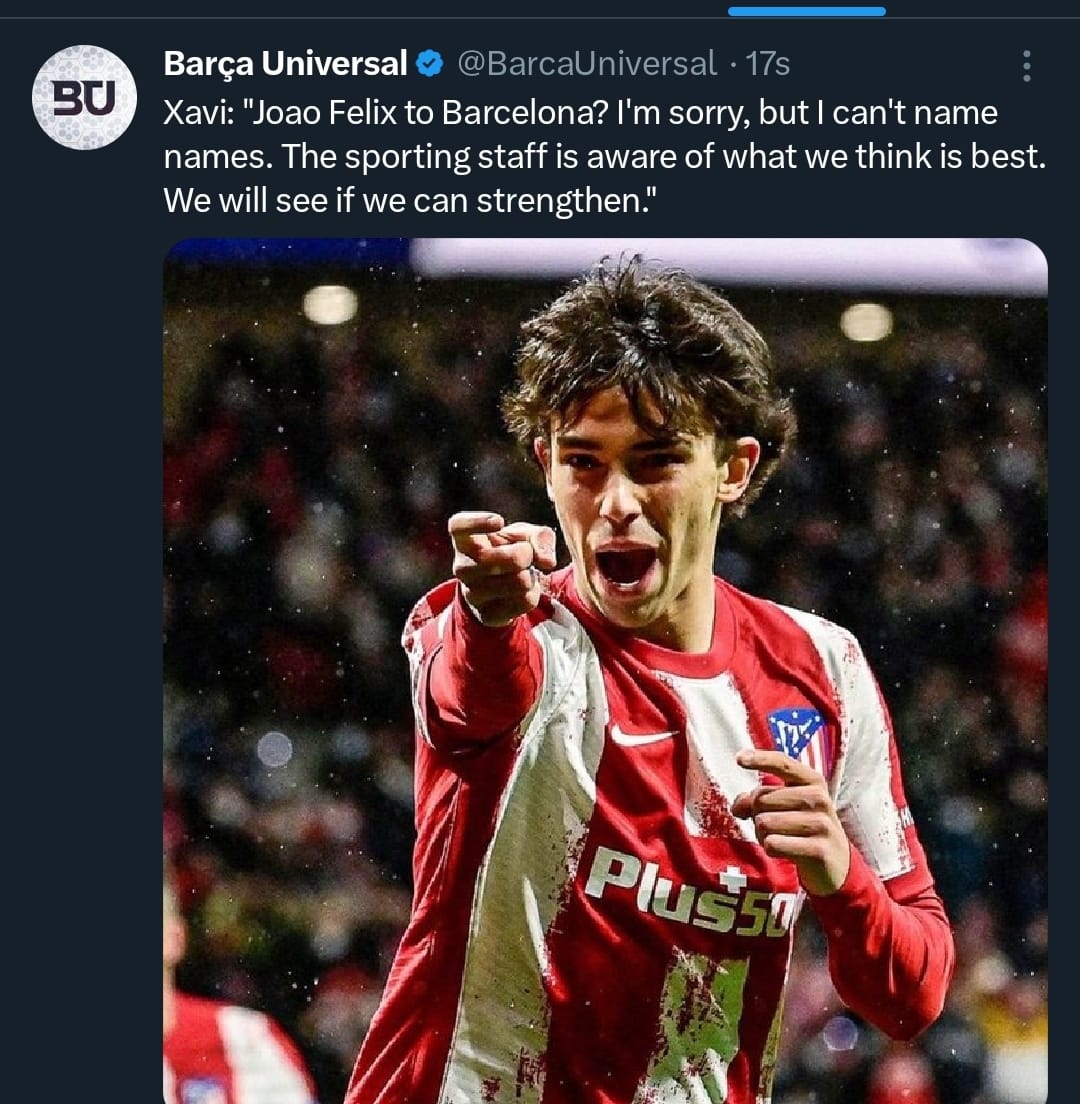Click the left stadium floodlight in the photo
The image size is (1080, 1104).
(x=330, y=304)
